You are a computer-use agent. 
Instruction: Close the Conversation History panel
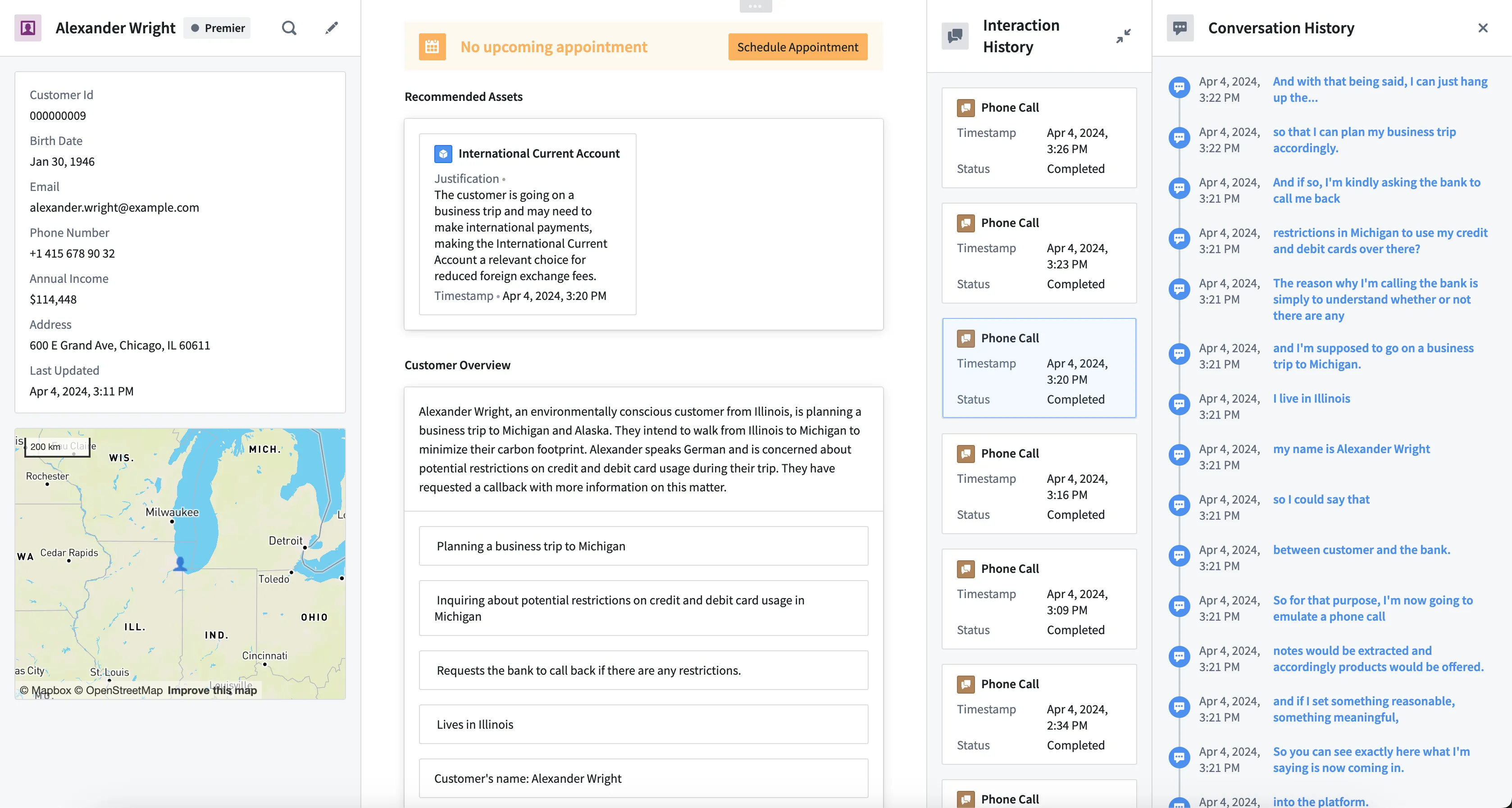point(1483,27)
